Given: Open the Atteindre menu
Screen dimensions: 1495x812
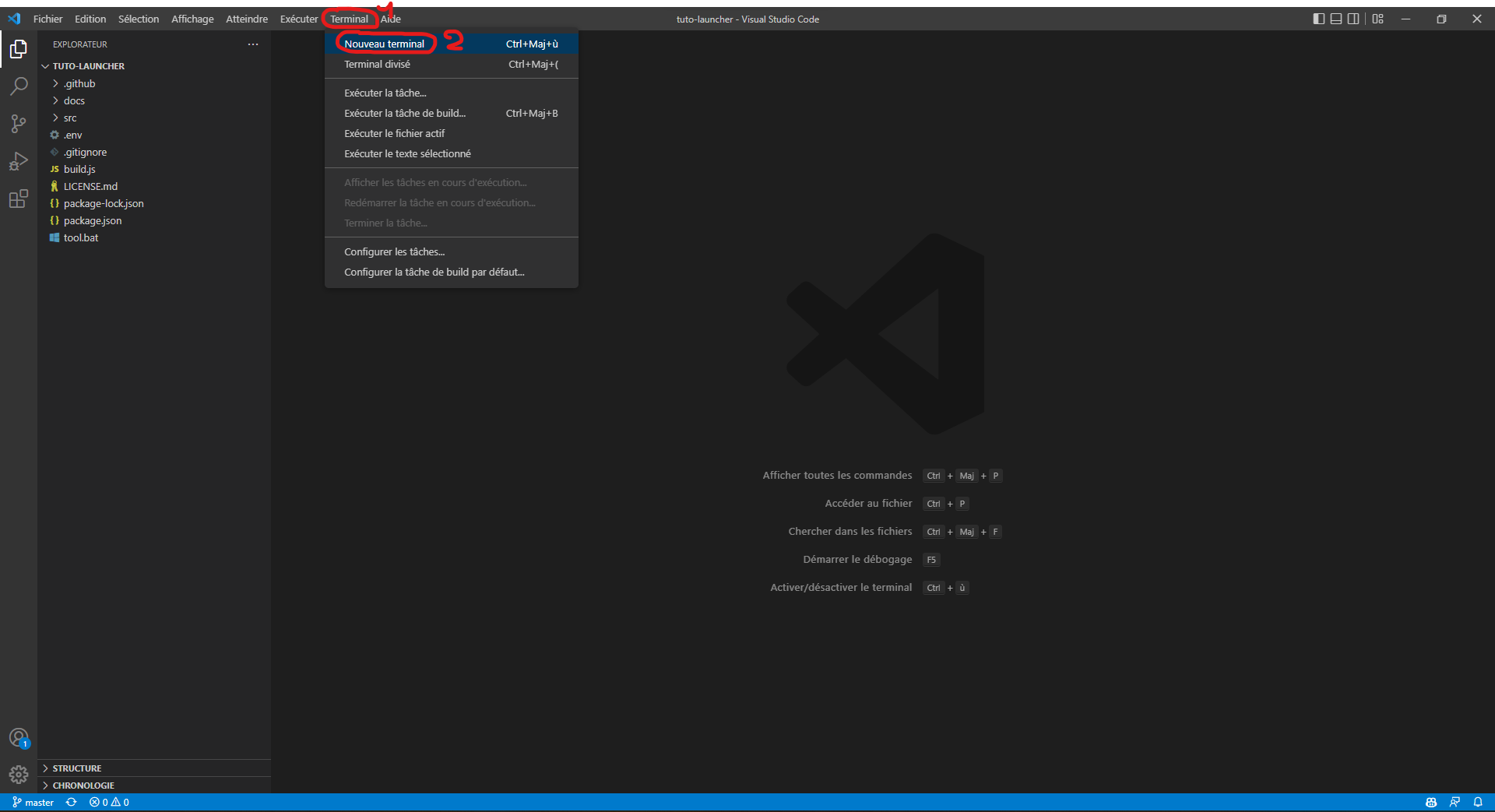Looking at the screenshot, I should pyautogui.click(x=247, y=19).
